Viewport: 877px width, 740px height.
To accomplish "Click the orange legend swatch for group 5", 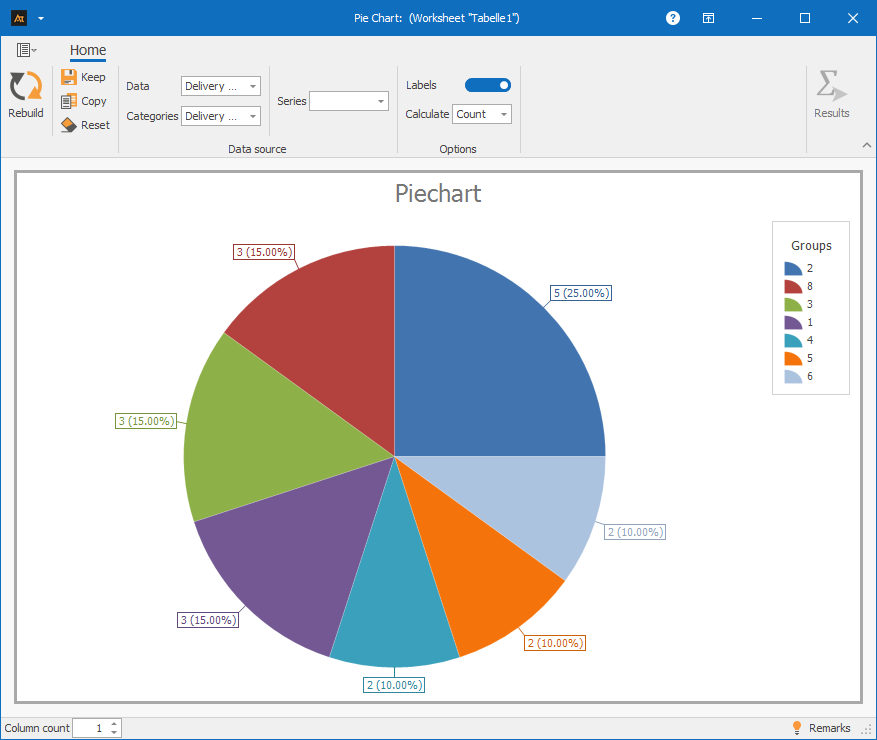I will [793, 358].
